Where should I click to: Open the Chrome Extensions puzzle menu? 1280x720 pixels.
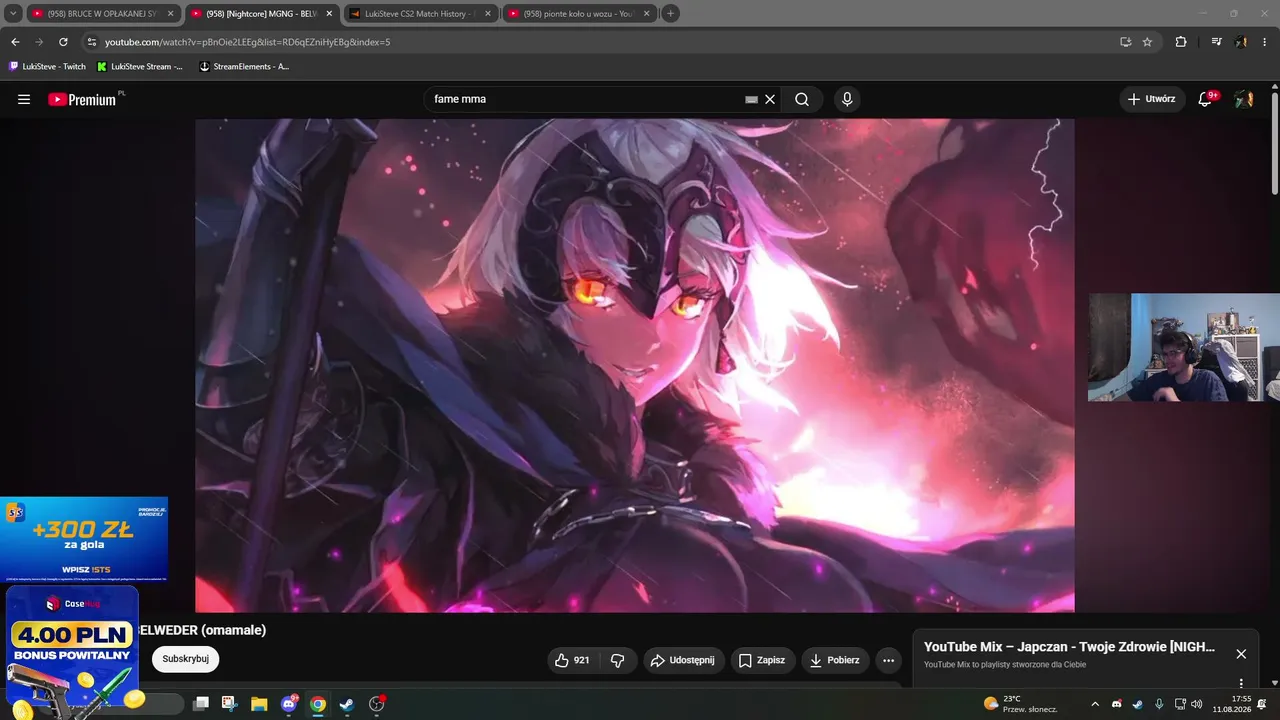coord(1181,42)
